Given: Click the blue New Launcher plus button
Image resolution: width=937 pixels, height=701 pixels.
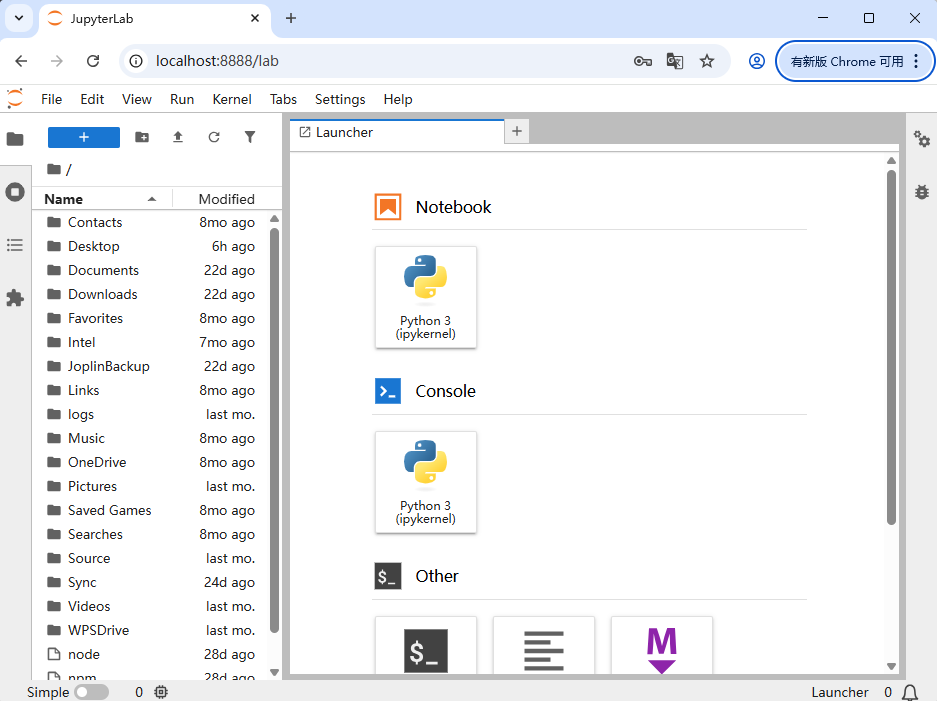Looking at the screenshot, I should point(84,137).
